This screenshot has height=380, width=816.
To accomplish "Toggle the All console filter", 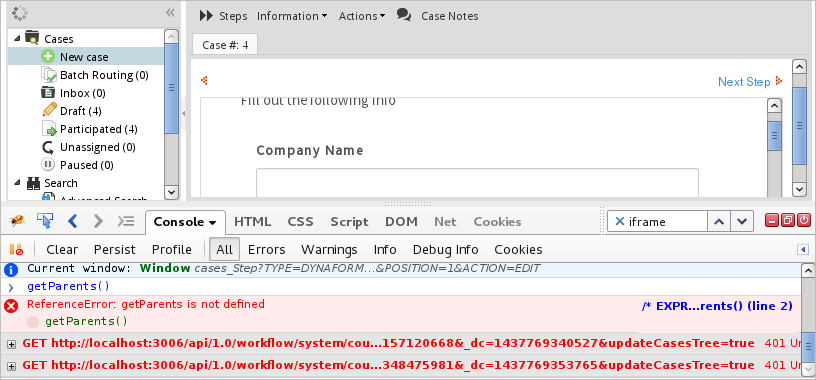I will [x=224, y=250].
